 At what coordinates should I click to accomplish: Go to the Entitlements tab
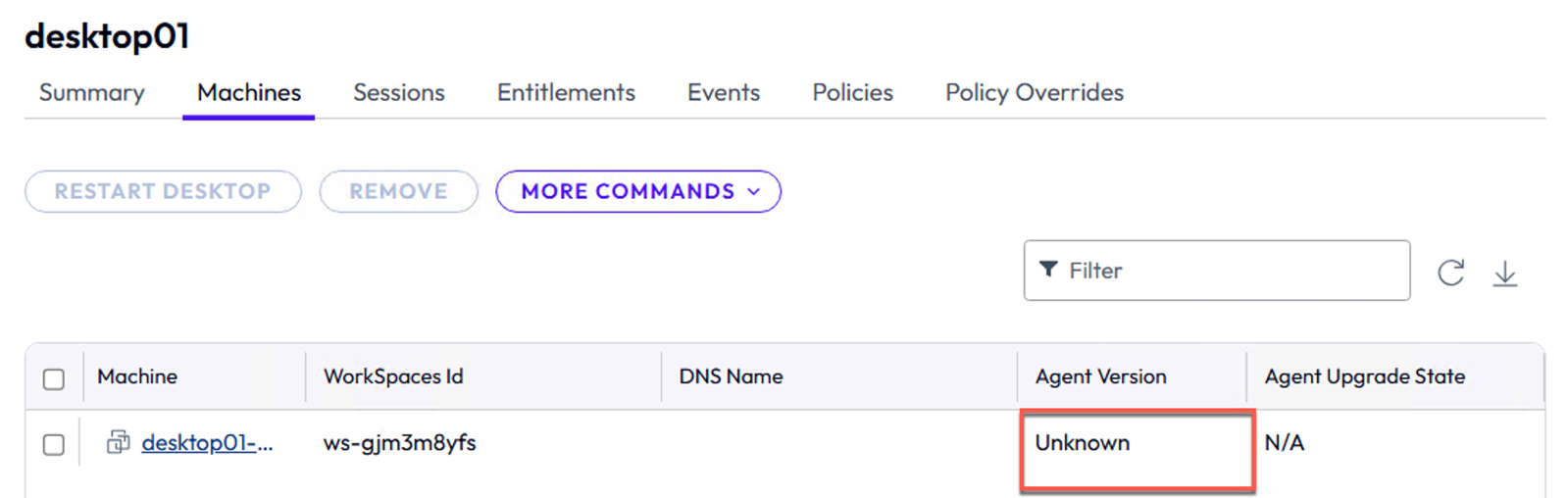[566, 92]
